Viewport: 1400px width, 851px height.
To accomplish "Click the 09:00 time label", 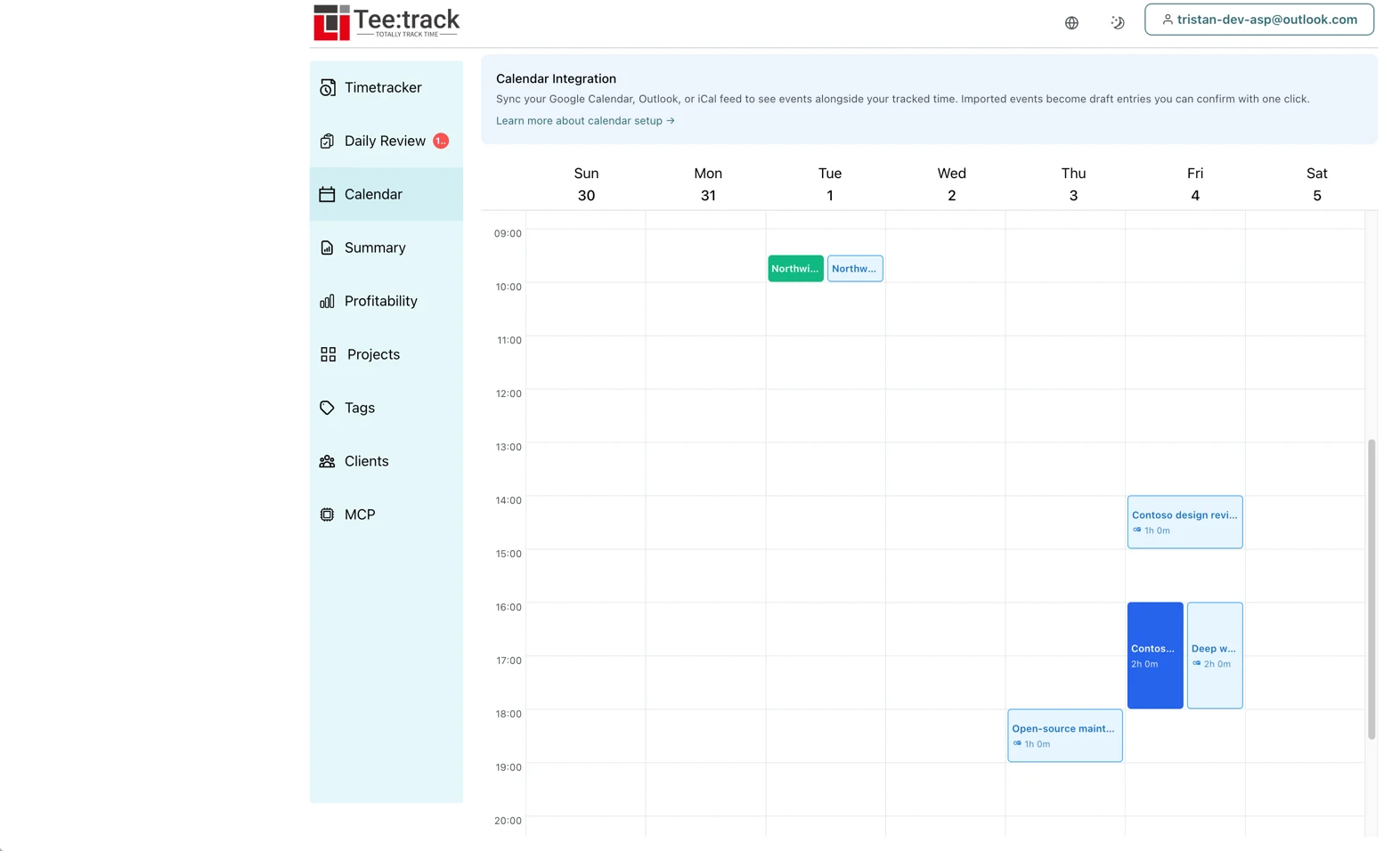I will tap(508, 233).
